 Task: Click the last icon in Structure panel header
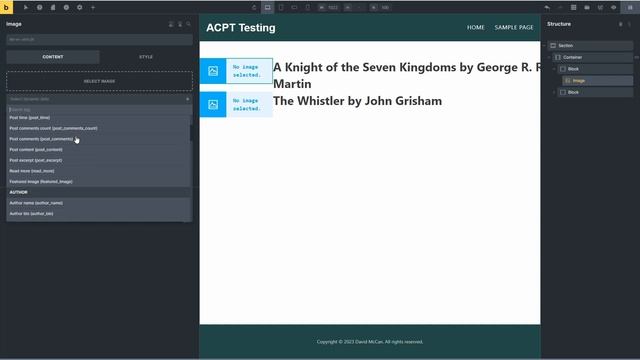629,24
